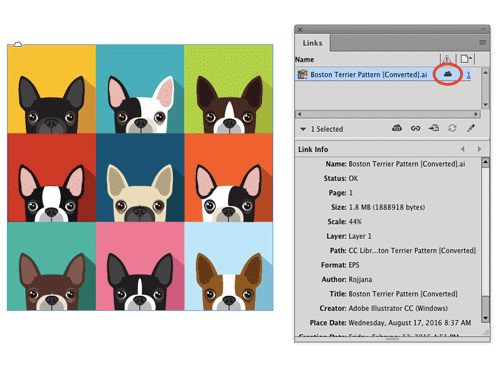Screen dimensions: 500x365
Task: Click the Size value 1.8 MB
Action: (387, 207)
